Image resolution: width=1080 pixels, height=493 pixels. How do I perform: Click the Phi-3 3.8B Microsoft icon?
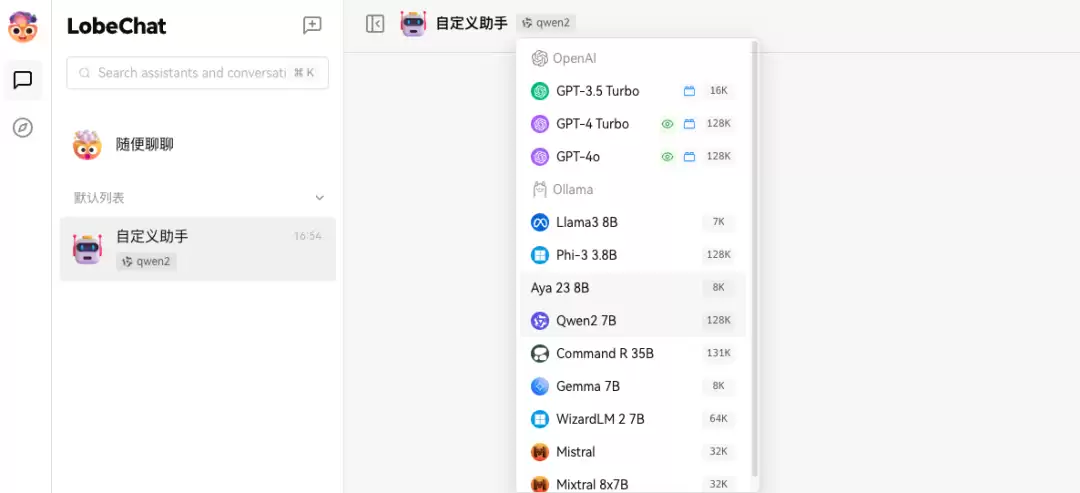tap(540, 255)
